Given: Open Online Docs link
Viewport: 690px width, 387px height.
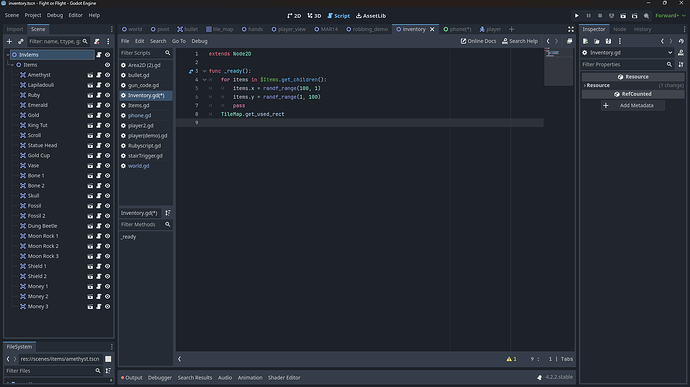Looking at the screenshot, I should (x=478, y=41).
